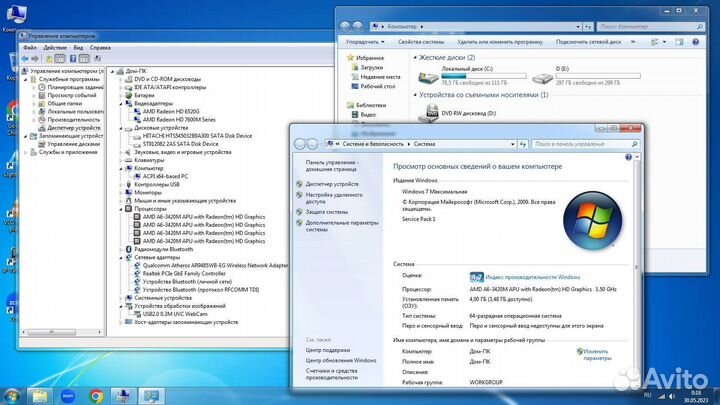The width and height of the screenshot is (720, 405).
Task: Open the D (E:) drive icon
Action: (x=542, y=77)
